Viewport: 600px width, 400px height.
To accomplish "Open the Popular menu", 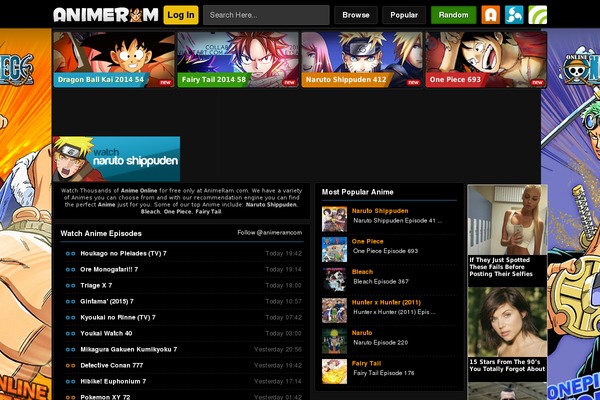I will click(x=404, y=15).
